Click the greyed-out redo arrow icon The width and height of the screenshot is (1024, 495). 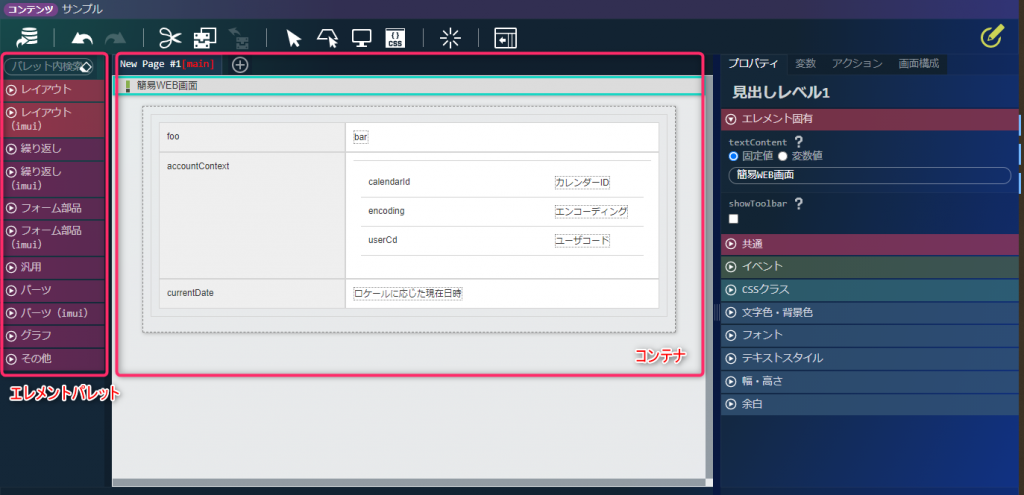point(115,39)
